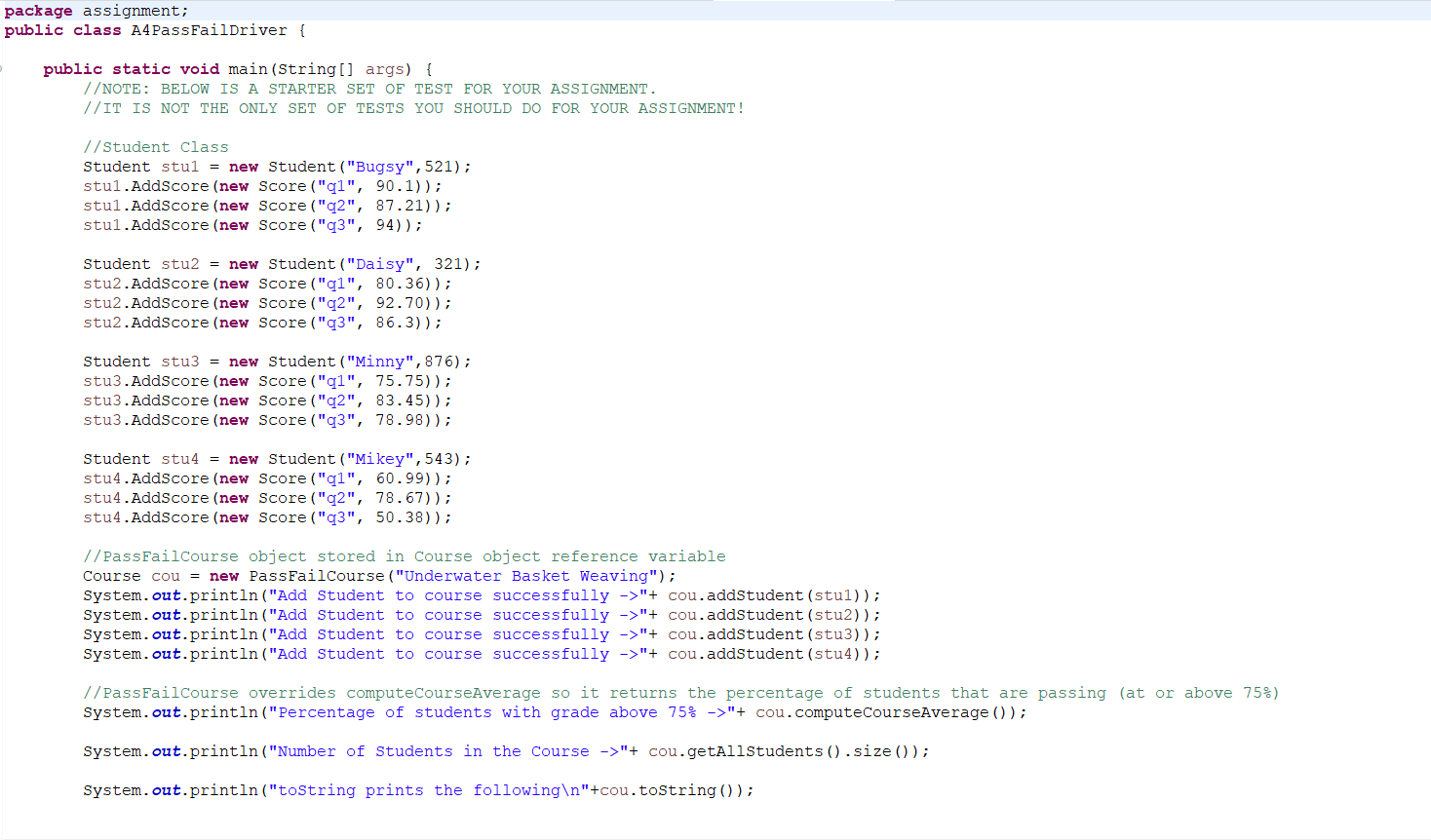The image size is (1431, 840).
Task: Click the string literal "Bugsy"
Action: click(x=380, y=166)
